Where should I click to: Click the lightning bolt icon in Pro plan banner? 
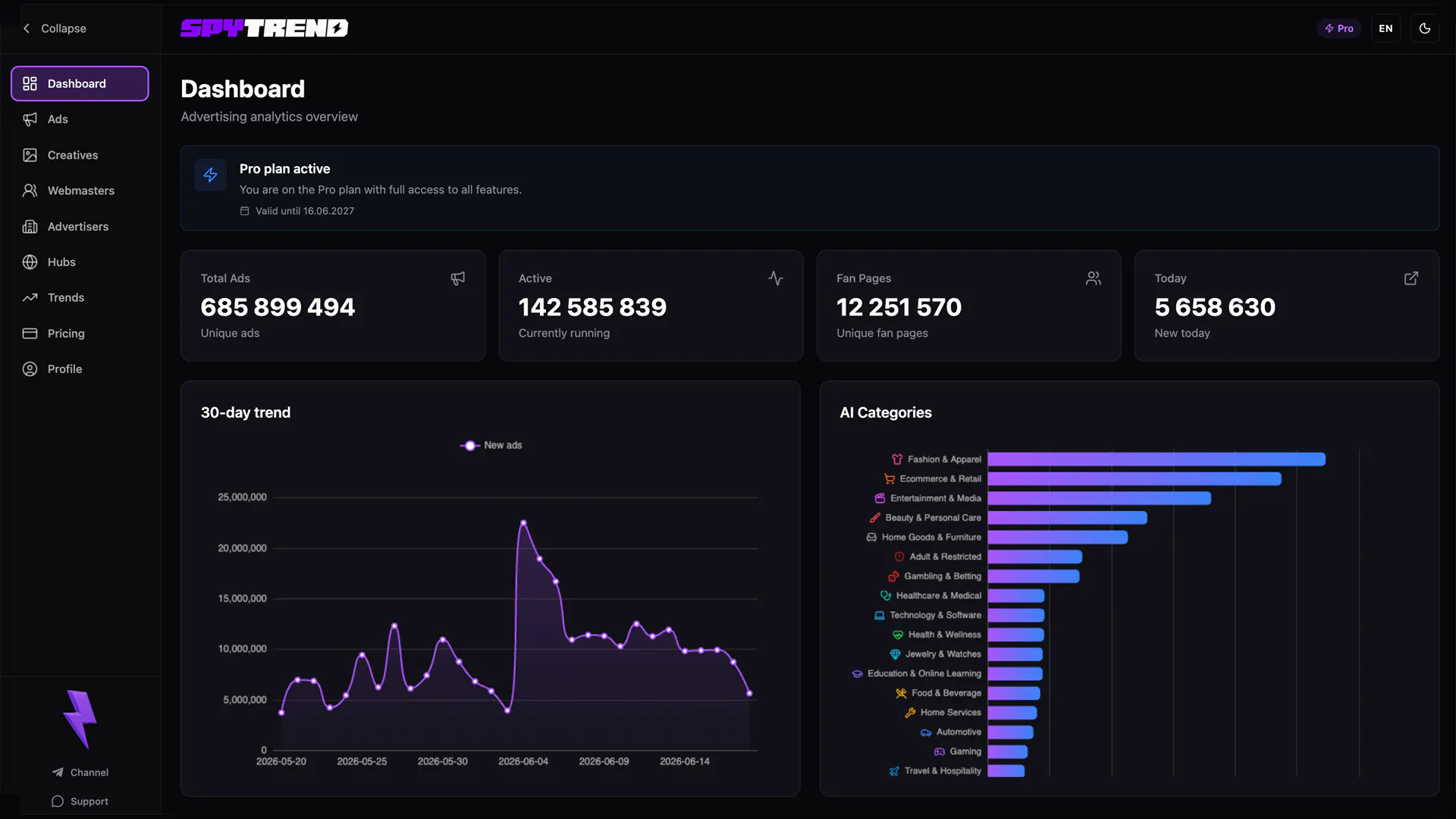[x=210, y=175]
